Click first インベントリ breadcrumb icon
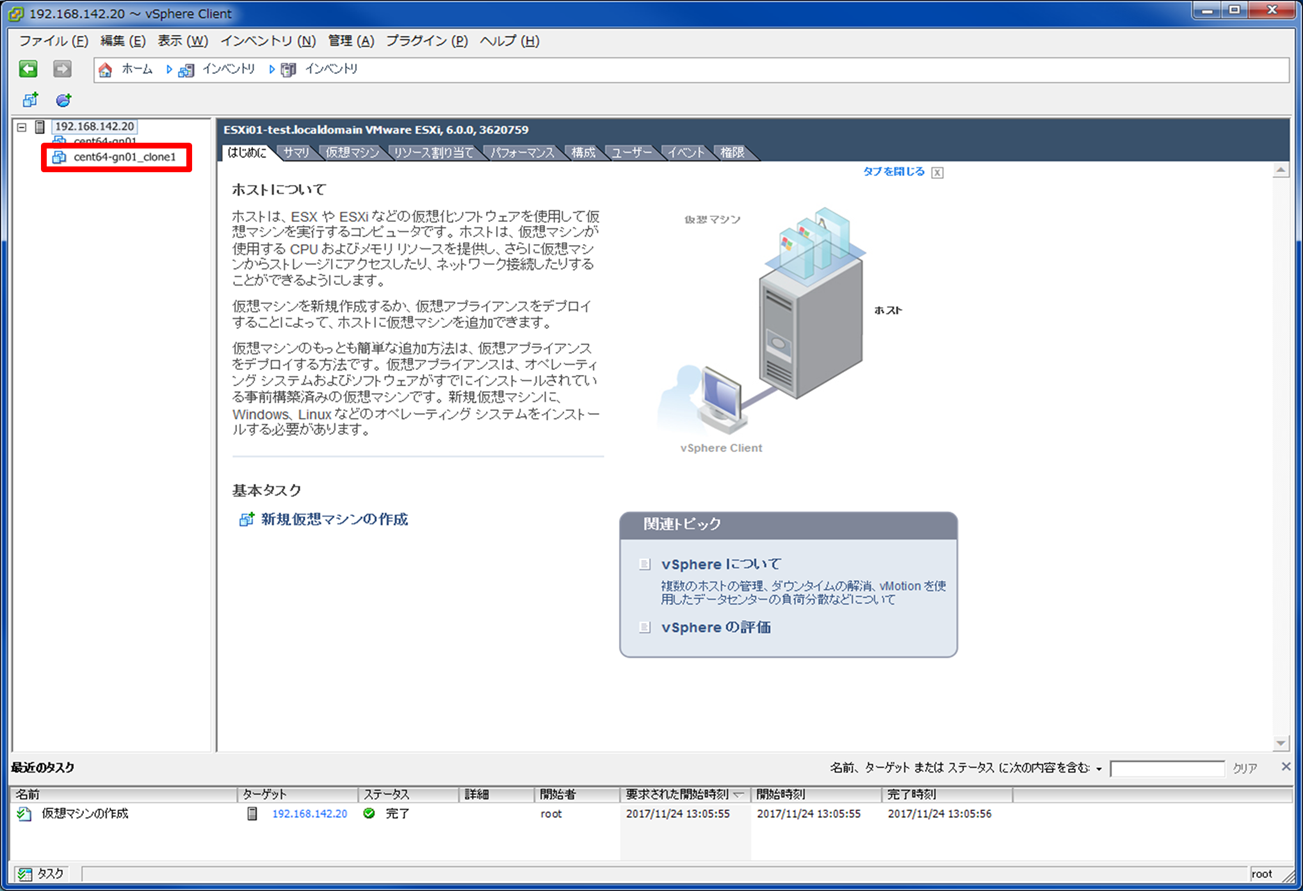This screenshot has width=1303, height=891. 186,70
